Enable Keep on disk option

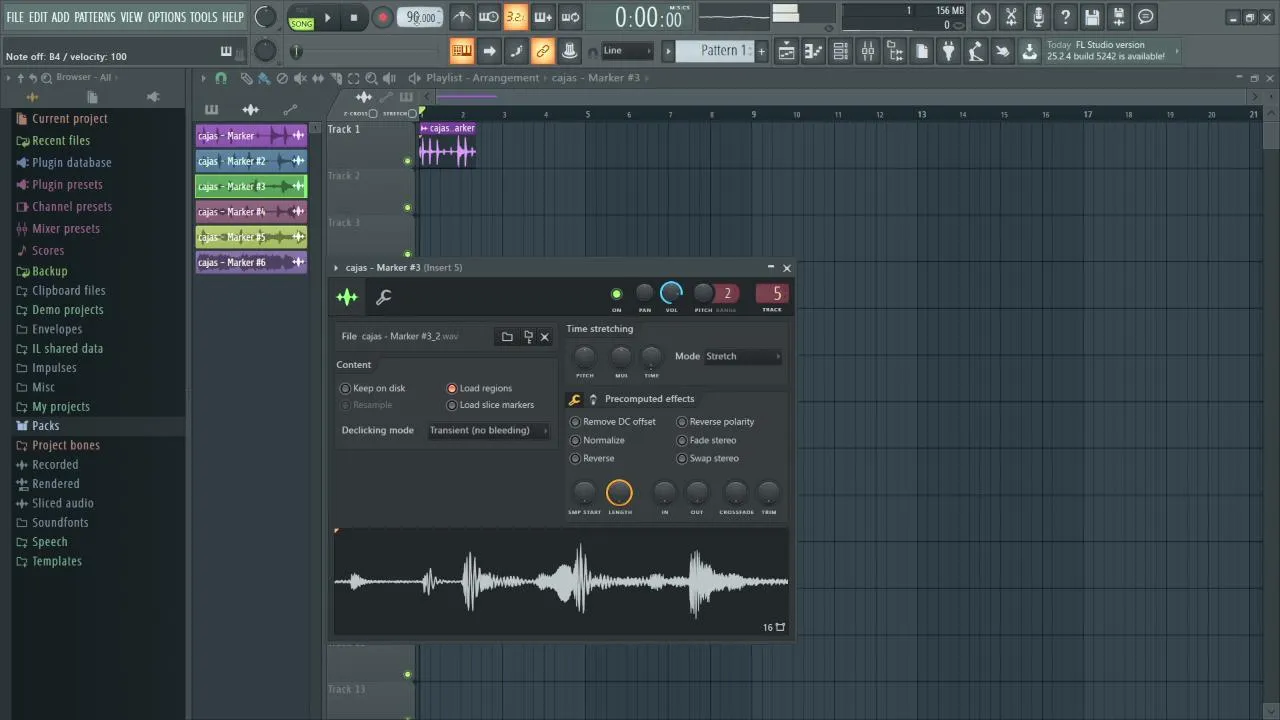coord(373,388)
